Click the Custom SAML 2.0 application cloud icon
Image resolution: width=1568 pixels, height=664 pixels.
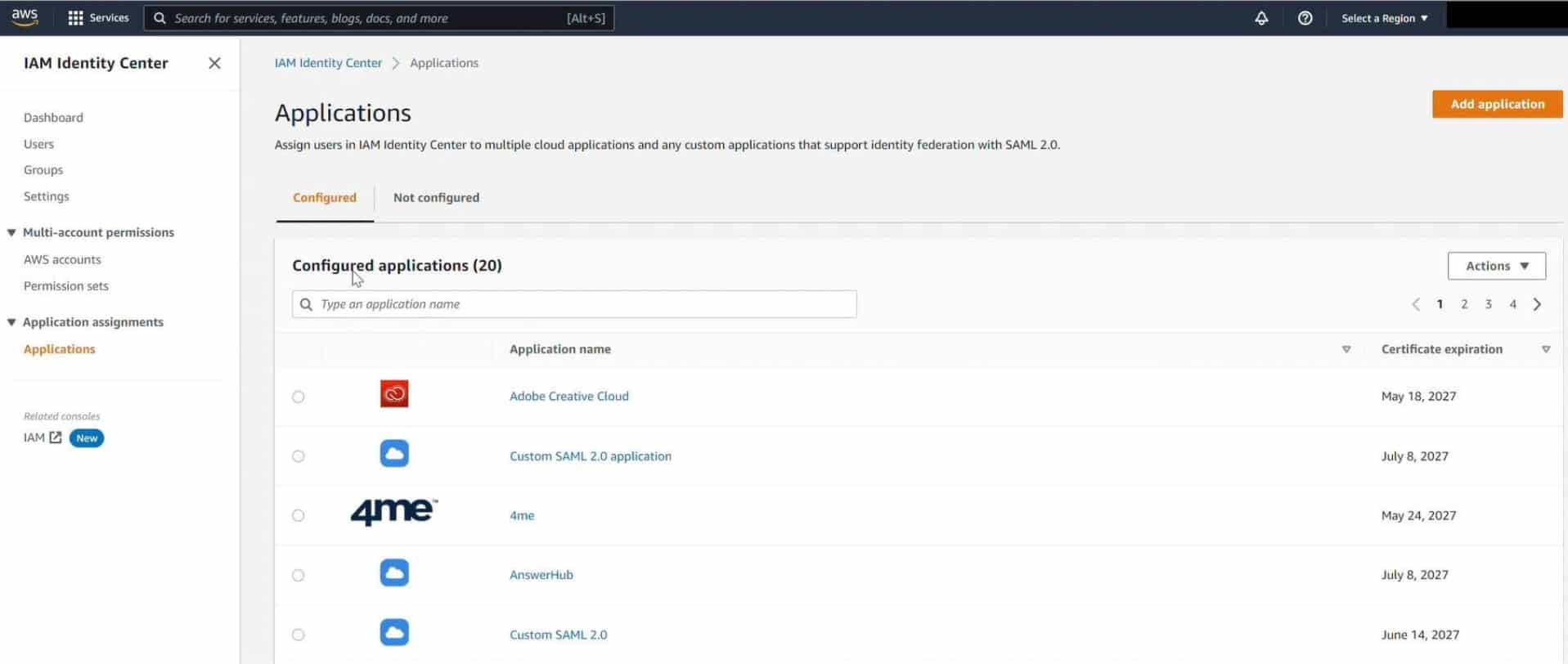394,454
